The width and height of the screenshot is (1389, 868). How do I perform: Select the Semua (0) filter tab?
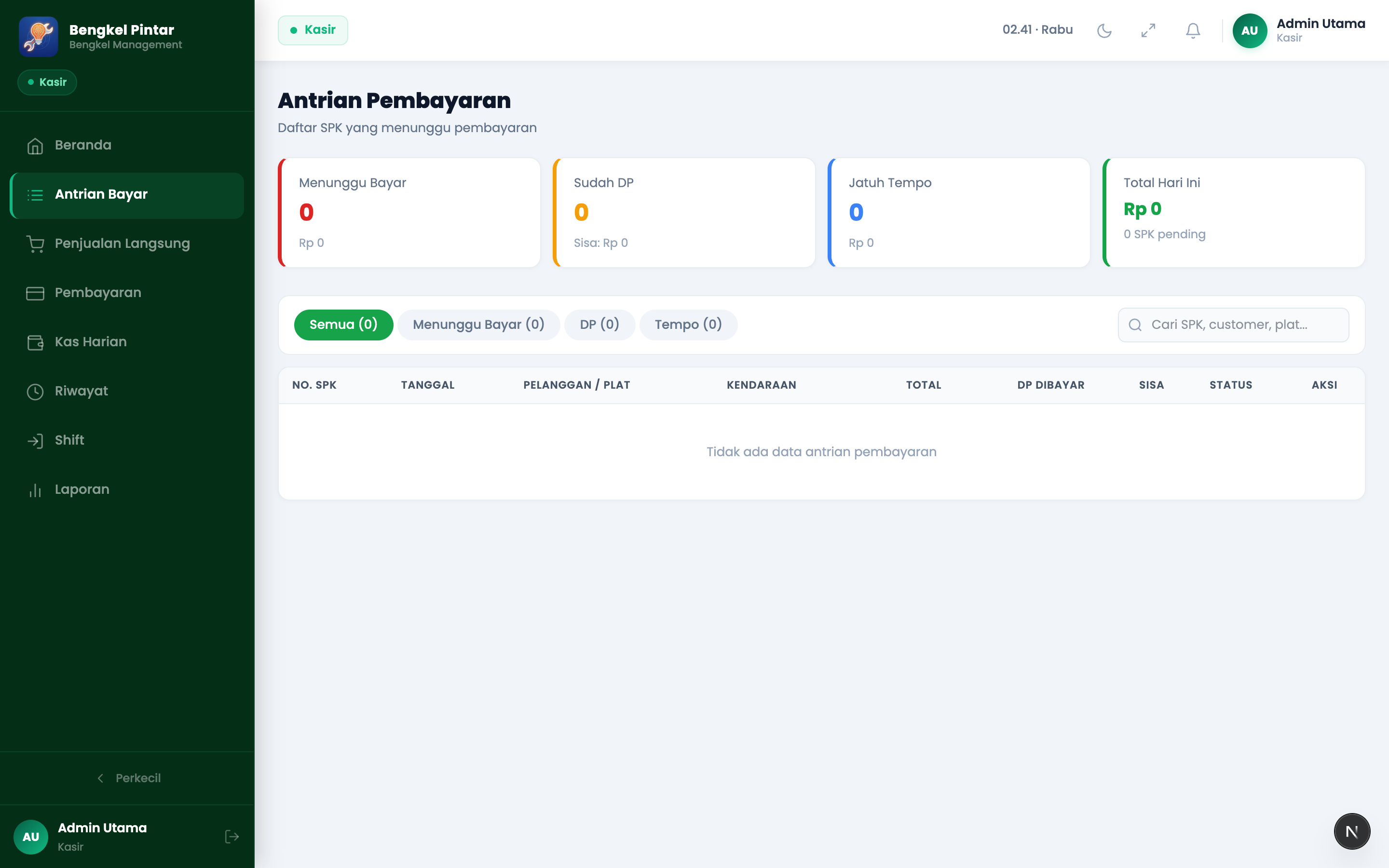[x=343, y=325]
